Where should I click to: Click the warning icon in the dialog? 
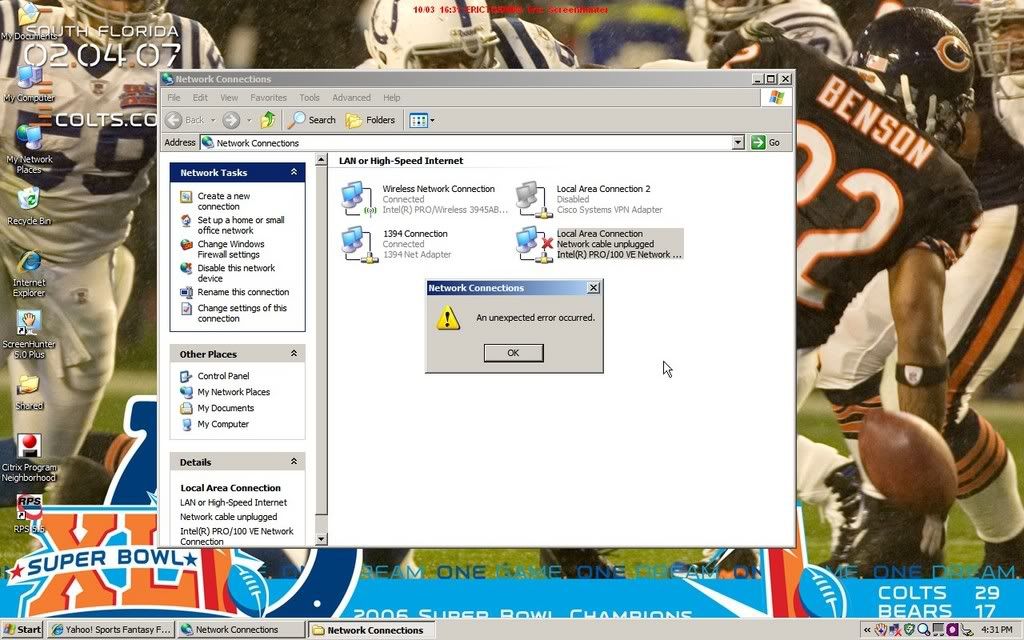(448, 318)
